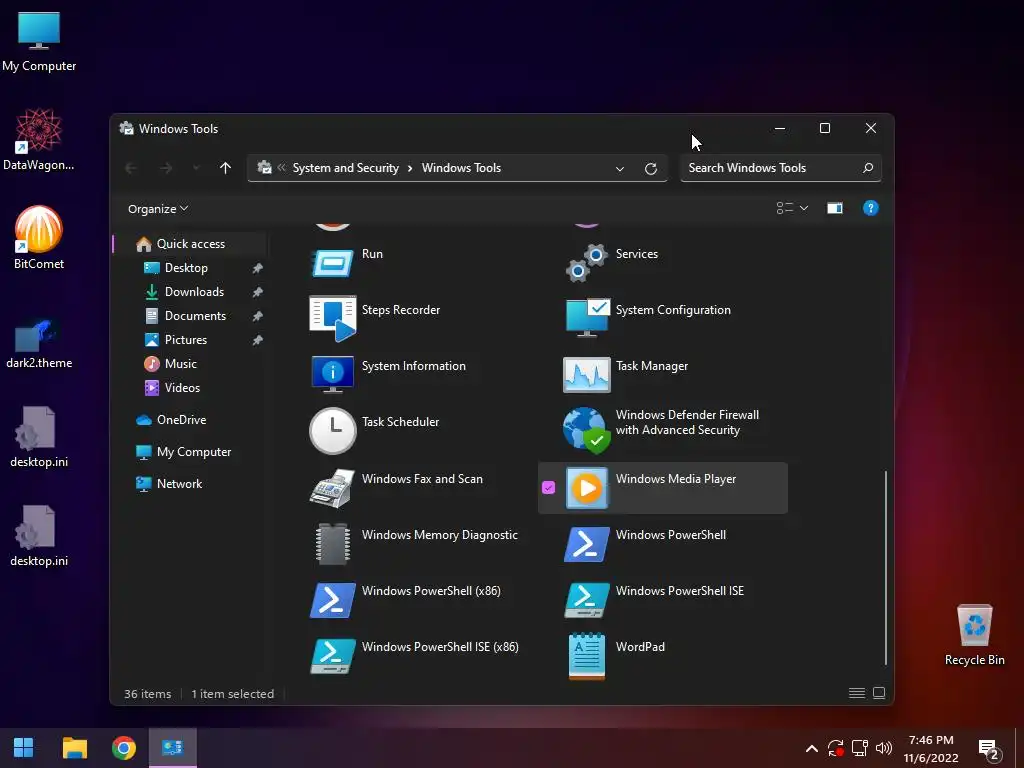Viewport: 1024px width, 768px height.
Task: Open Pictures in navigation pane
Action: (x=185, y=340)
